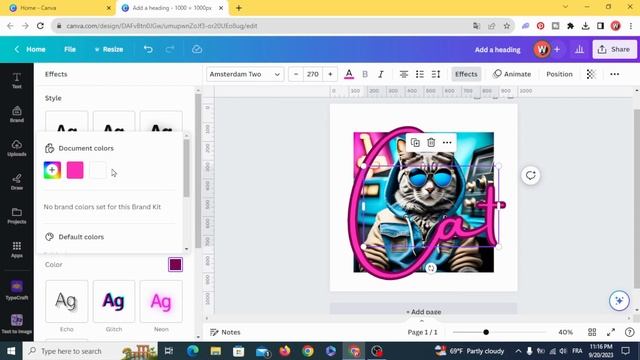Open the Apps sidebar panel
Screen dimensions: 640x360
(x=17, y=249)
